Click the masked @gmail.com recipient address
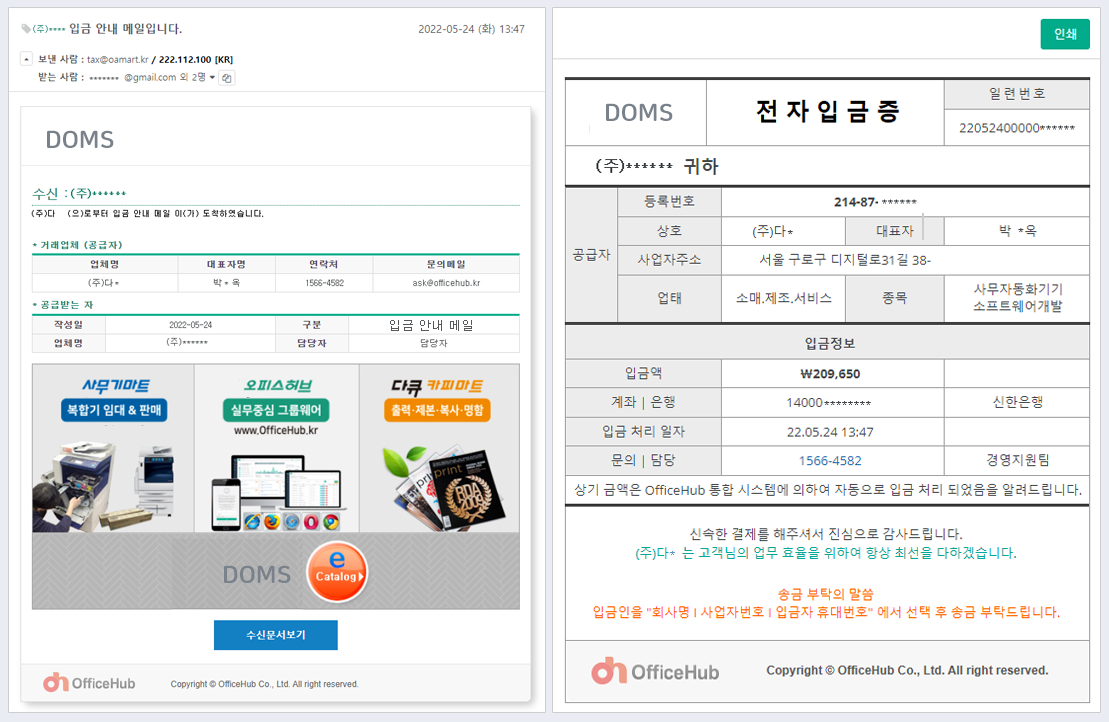This screenshot has height=722, width=1109. (x=133, y=77)
